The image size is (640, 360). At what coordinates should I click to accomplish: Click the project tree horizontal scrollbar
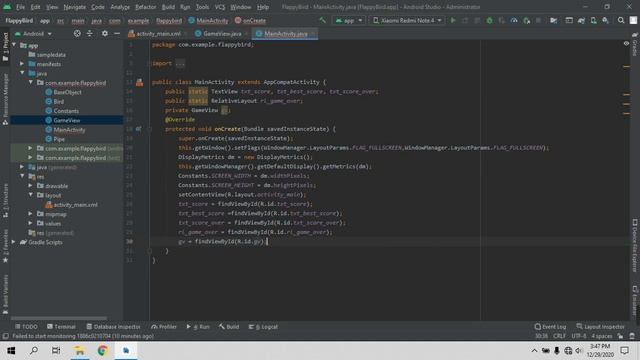coord(59,318)
